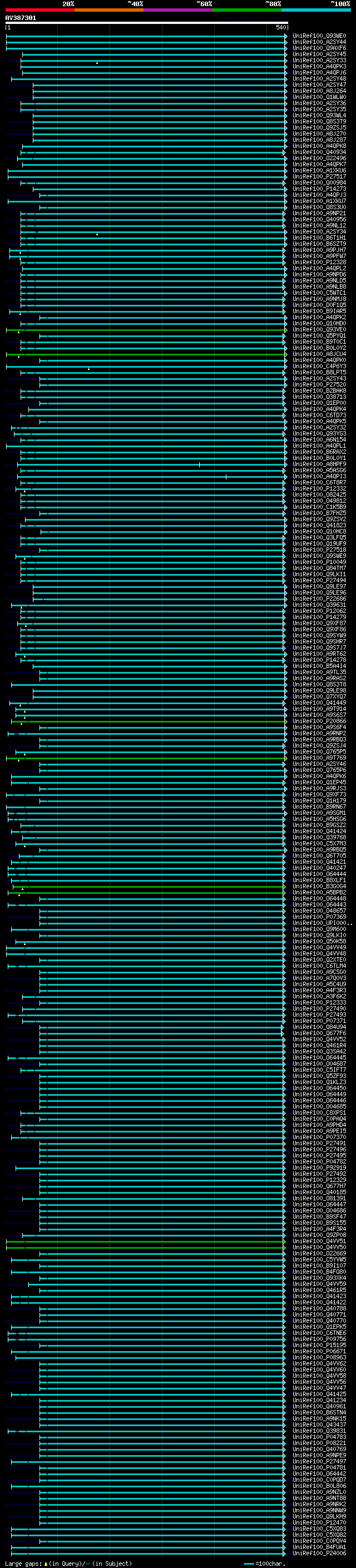356x1568 pixels.
Task: Select hit UniRef100_P27517
Action: click(319, 176)
